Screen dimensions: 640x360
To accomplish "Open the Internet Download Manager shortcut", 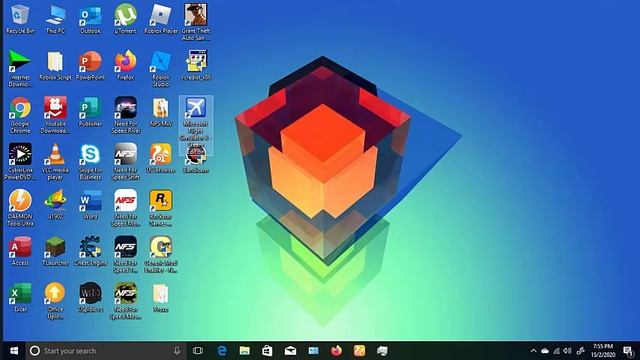I will (20, 69).
